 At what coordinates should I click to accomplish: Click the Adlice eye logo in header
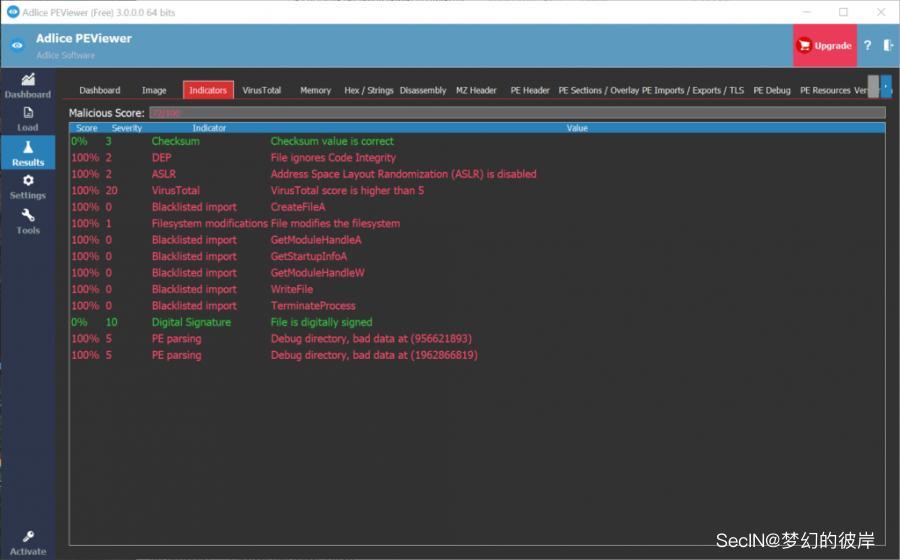(x=17, y=45)
